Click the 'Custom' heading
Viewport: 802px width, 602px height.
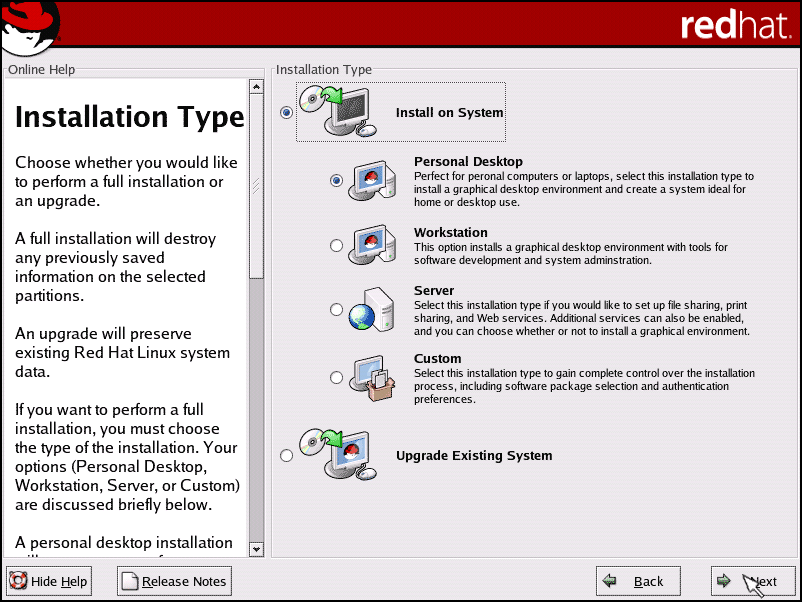437,359
